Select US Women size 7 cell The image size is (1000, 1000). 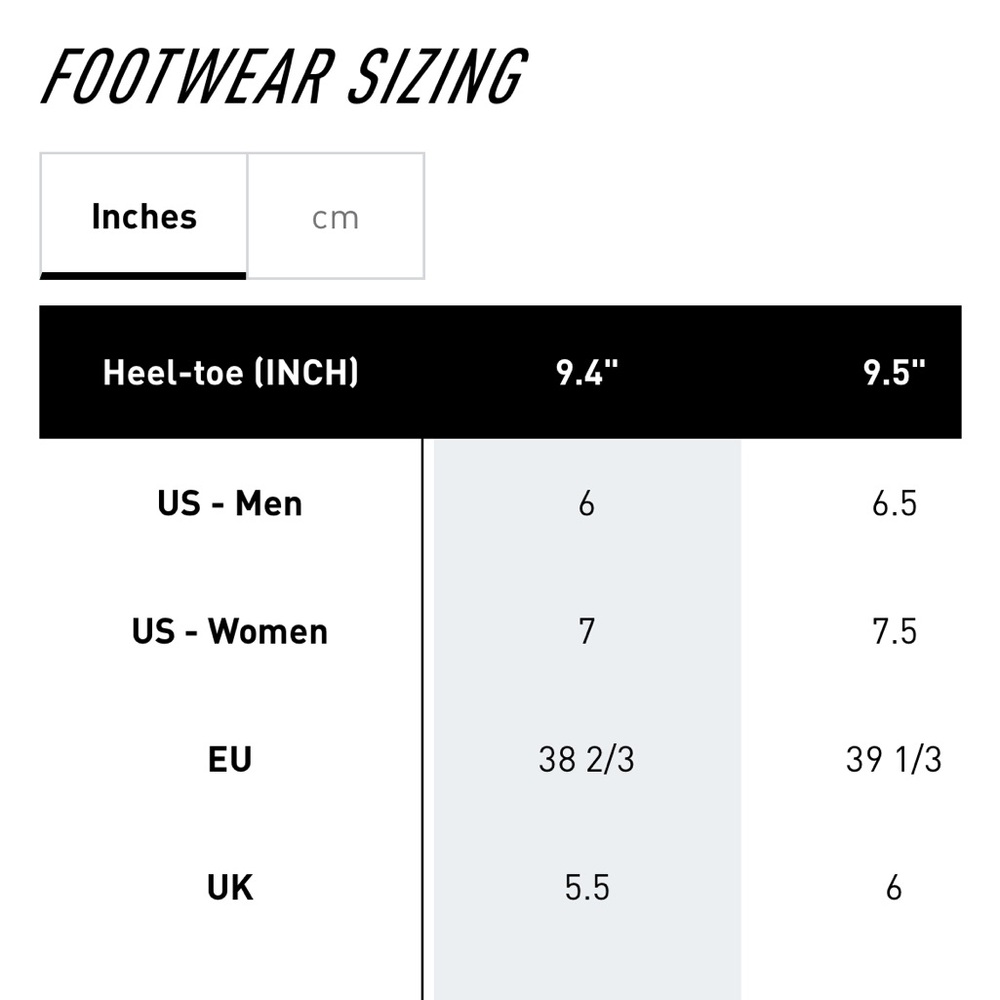[x=587, y=631]
